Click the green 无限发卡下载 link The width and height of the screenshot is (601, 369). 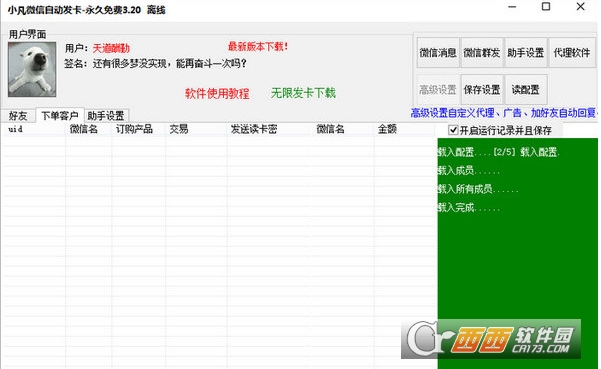point(303,93)
